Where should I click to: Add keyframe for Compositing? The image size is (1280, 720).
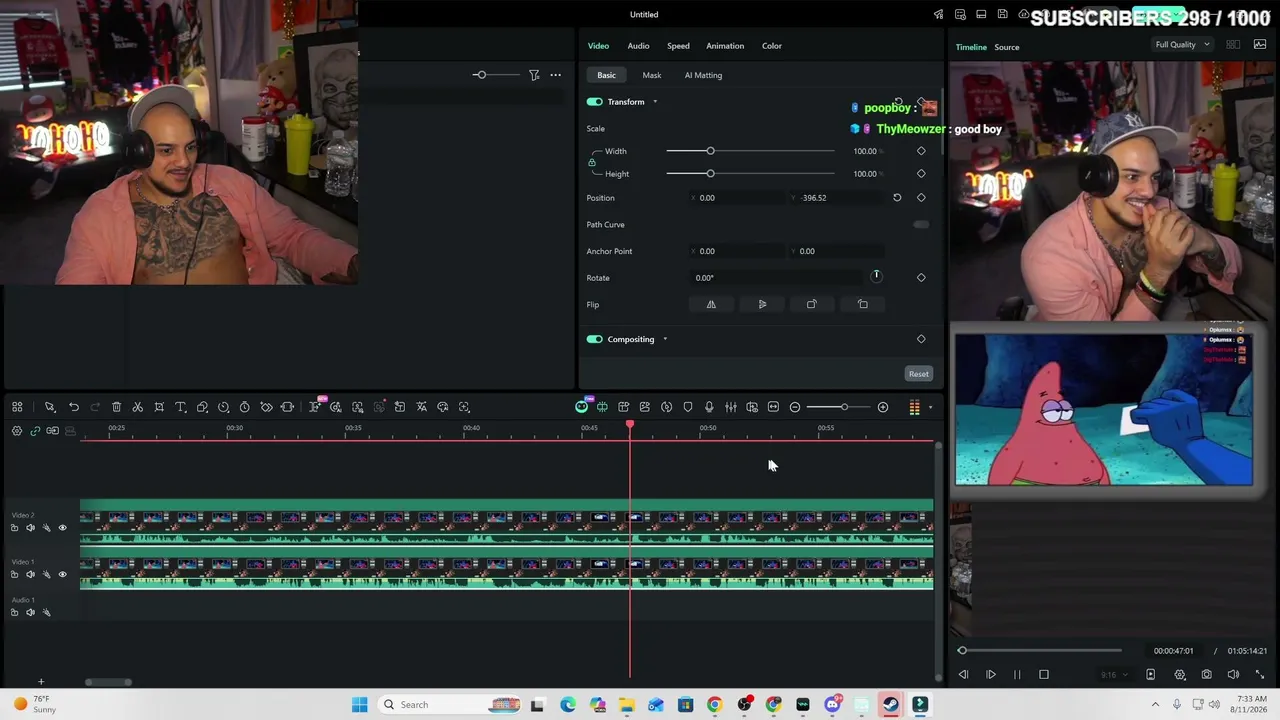click(921, 339)
